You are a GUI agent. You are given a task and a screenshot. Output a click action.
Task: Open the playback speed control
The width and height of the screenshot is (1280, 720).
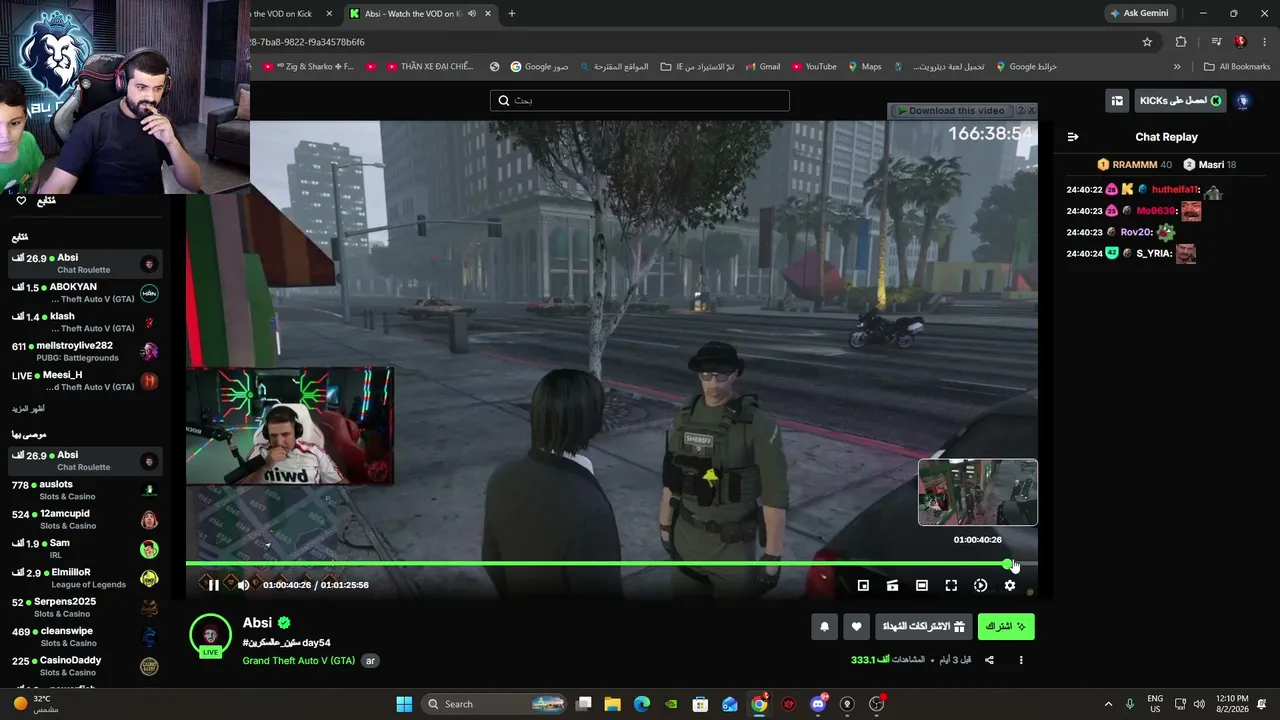pyautogui.click(x=980, y=586)
